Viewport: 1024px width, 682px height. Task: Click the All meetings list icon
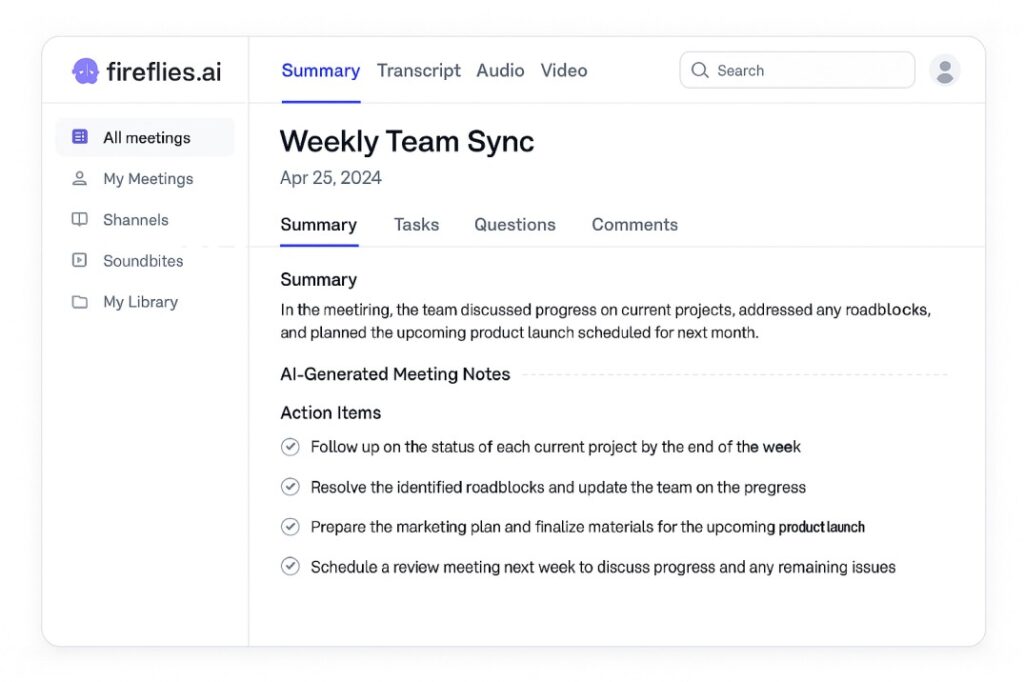[x=80, y=138]
